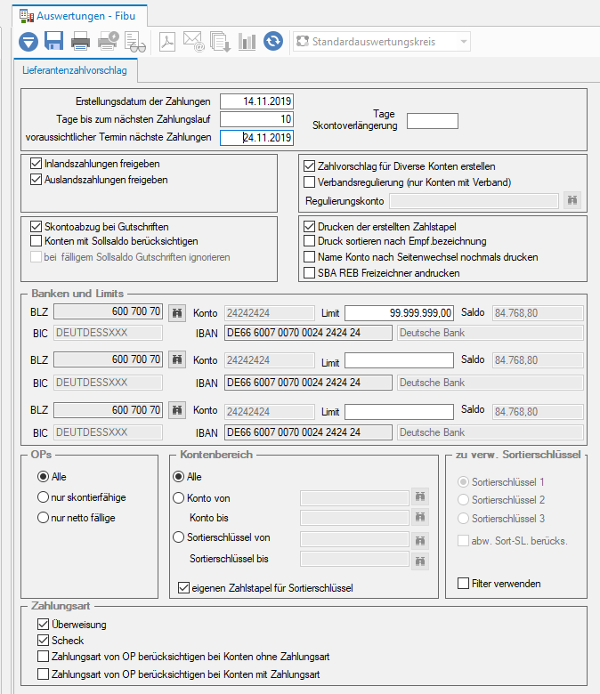600x694 pixels.
Task: Open the Standardauswertungskreis dropdown
Action: tap(381, 42)
